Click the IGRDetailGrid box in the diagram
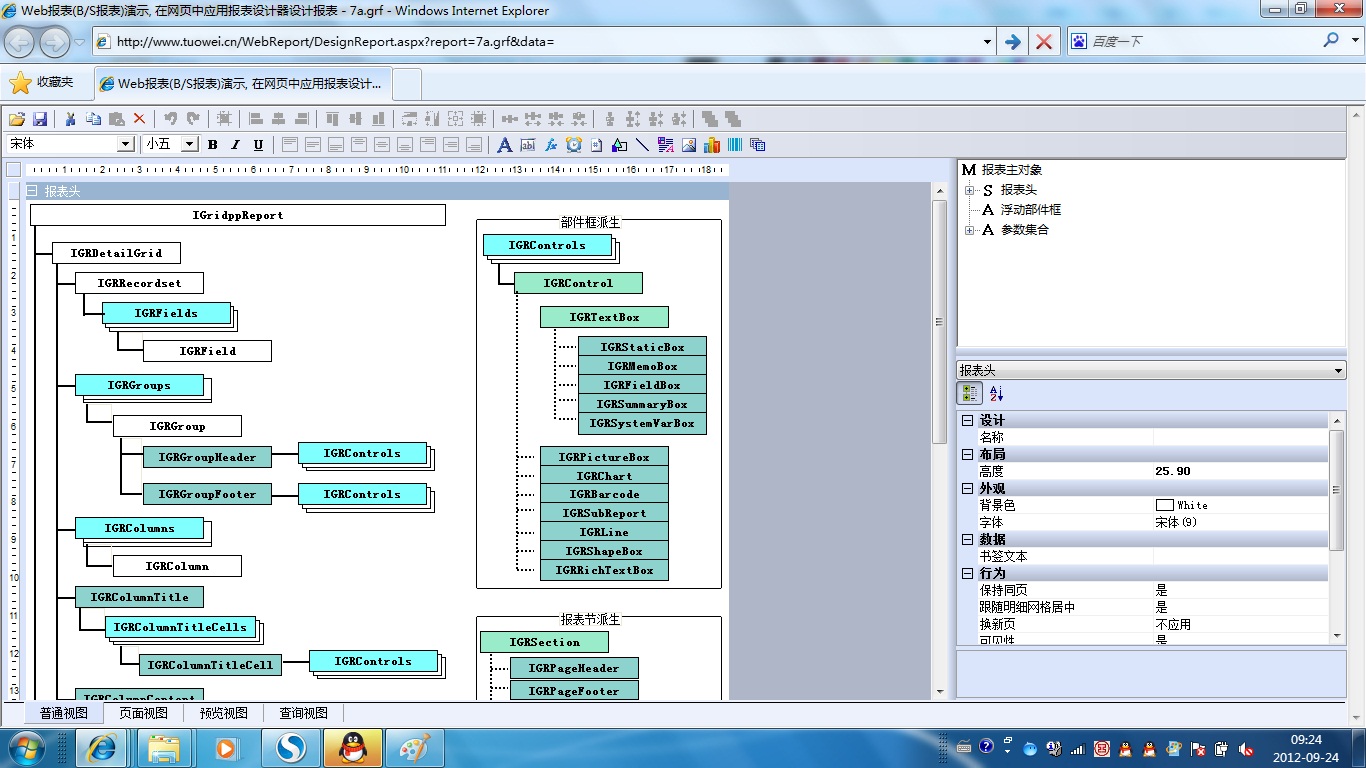 [x=116, y=253]
